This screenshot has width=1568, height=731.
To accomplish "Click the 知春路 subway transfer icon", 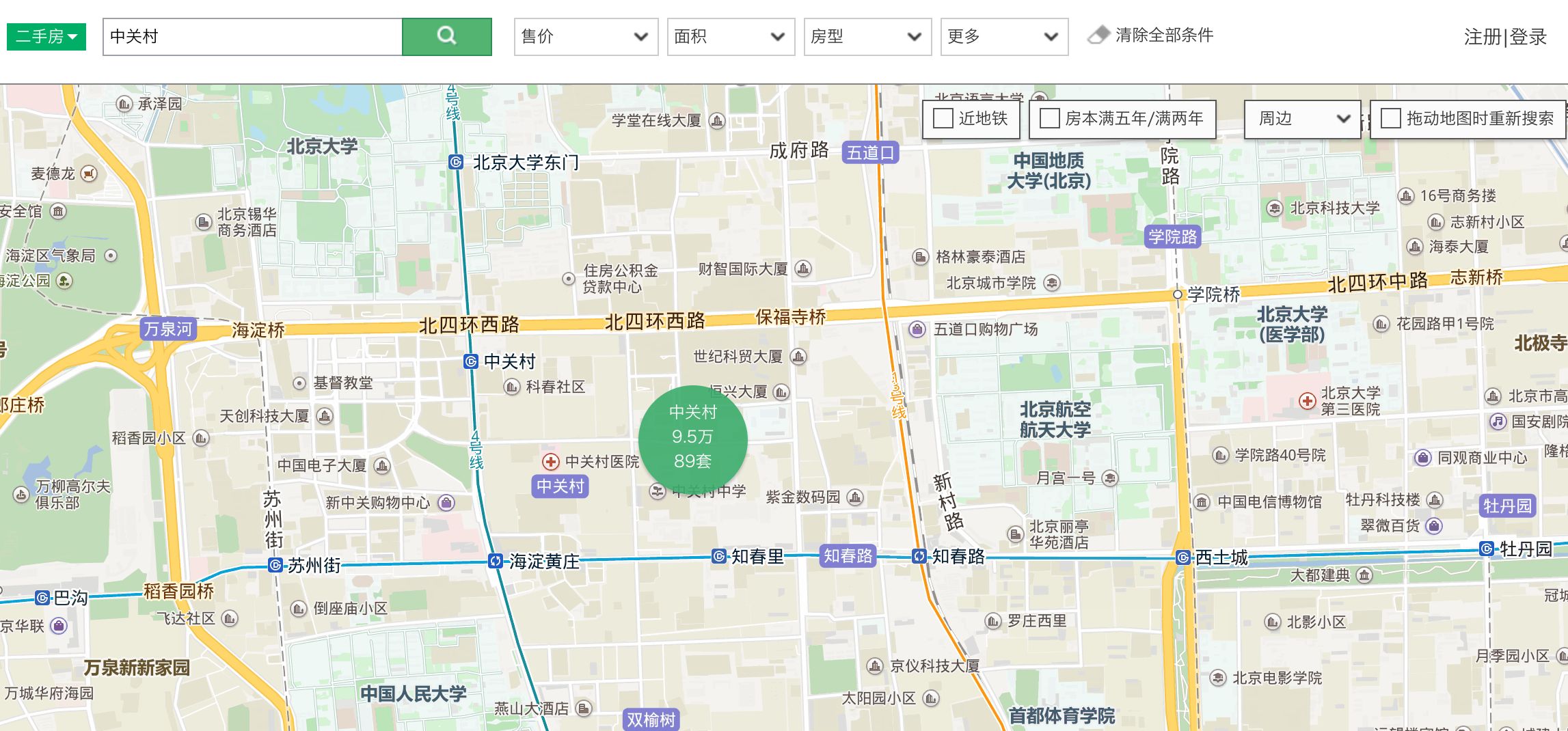I will [919, 555].
